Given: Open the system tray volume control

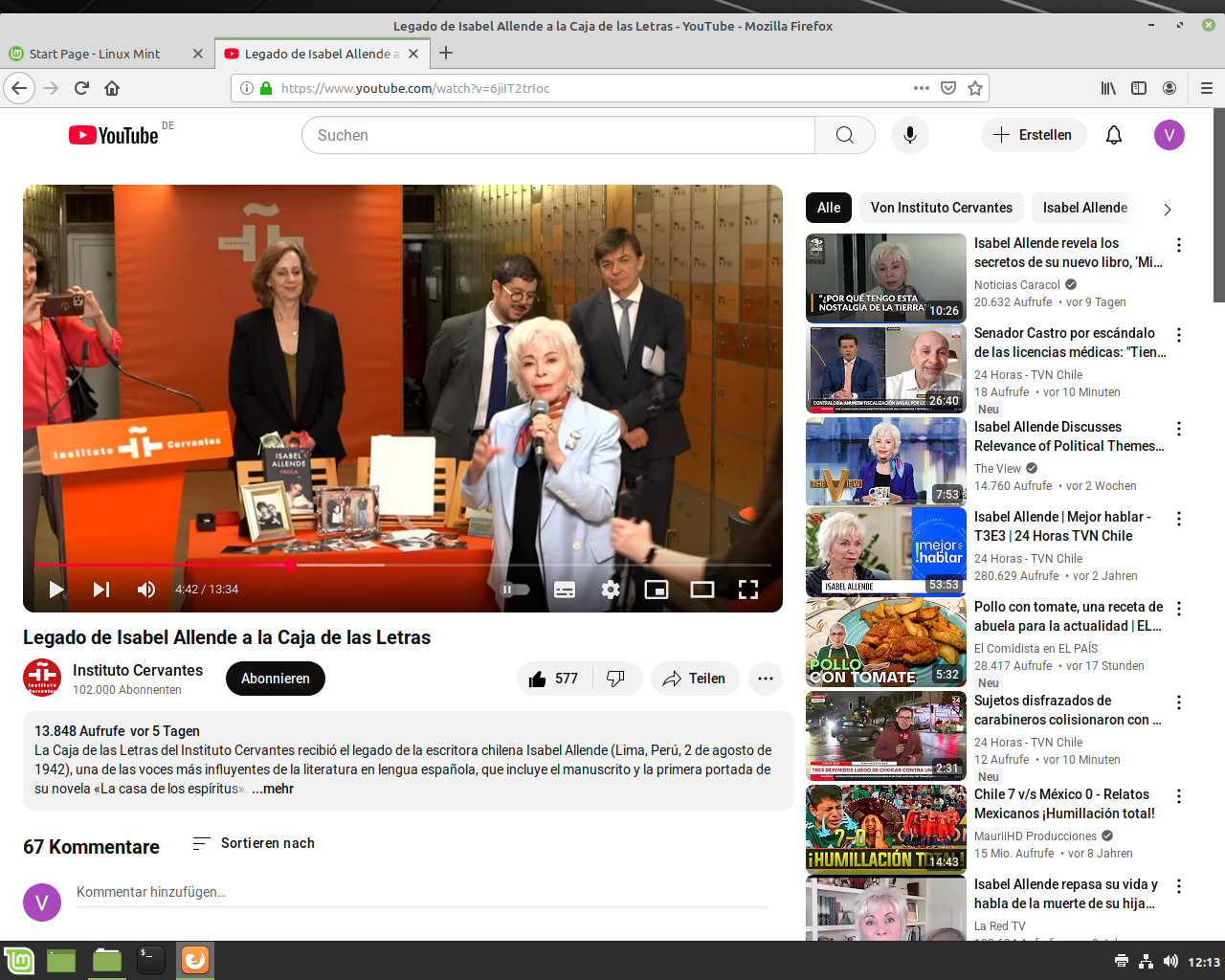Looking at the screenshot, I should coord(1170,961).
